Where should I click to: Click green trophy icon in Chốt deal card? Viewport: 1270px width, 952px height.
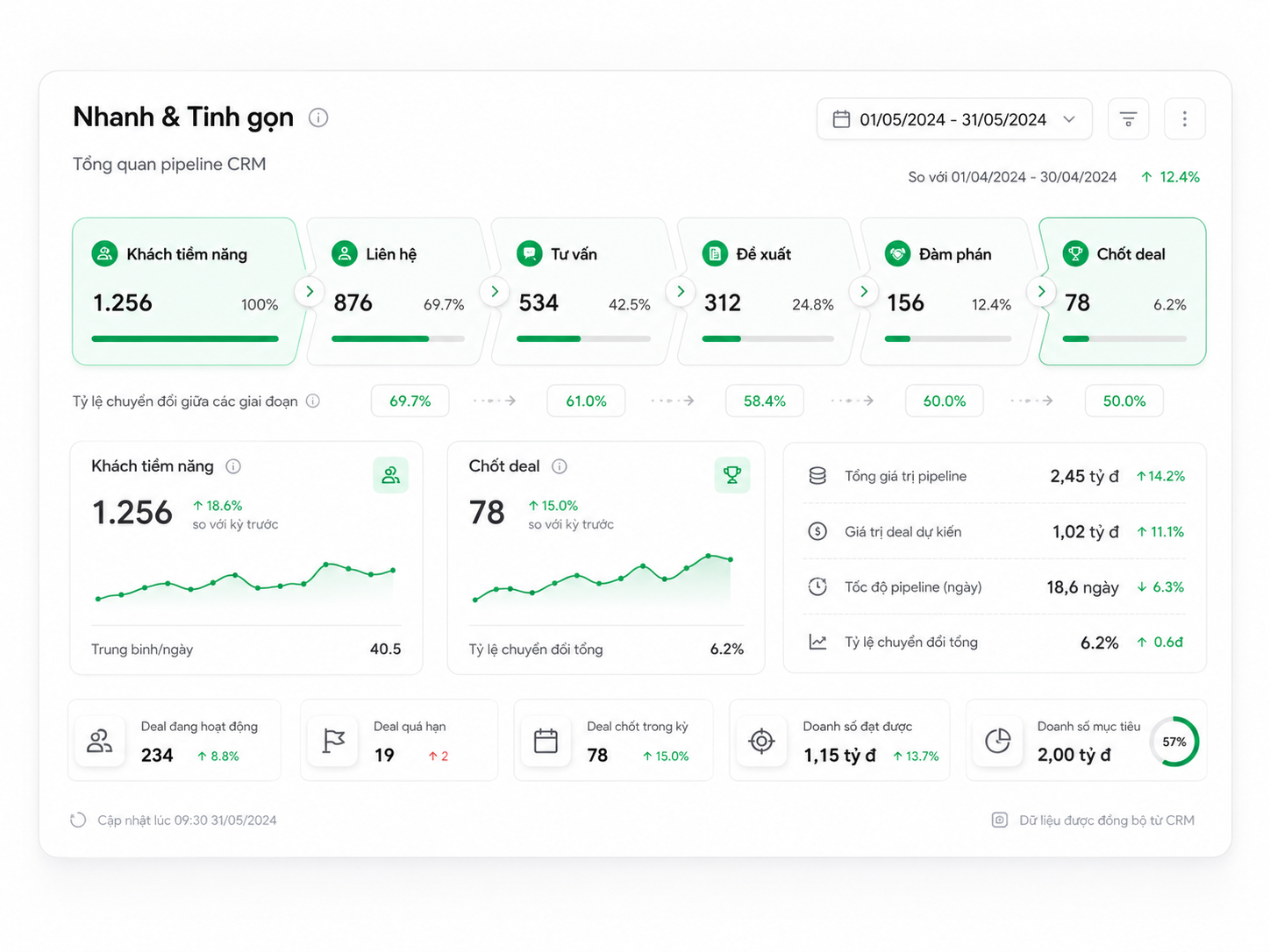click(732, 475)
